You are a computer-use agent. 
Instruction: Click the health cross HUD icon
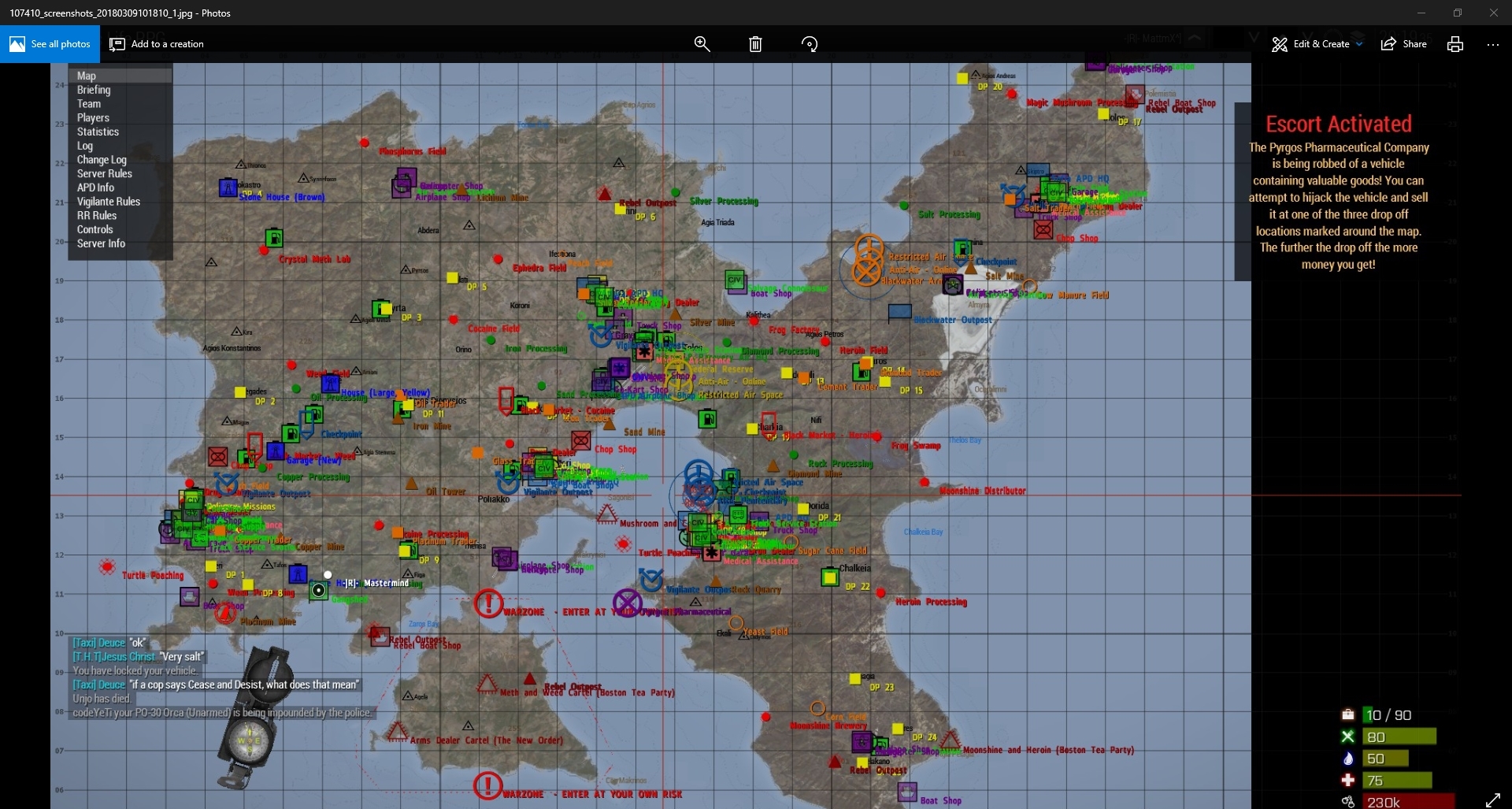click(x=1347, y=780)
